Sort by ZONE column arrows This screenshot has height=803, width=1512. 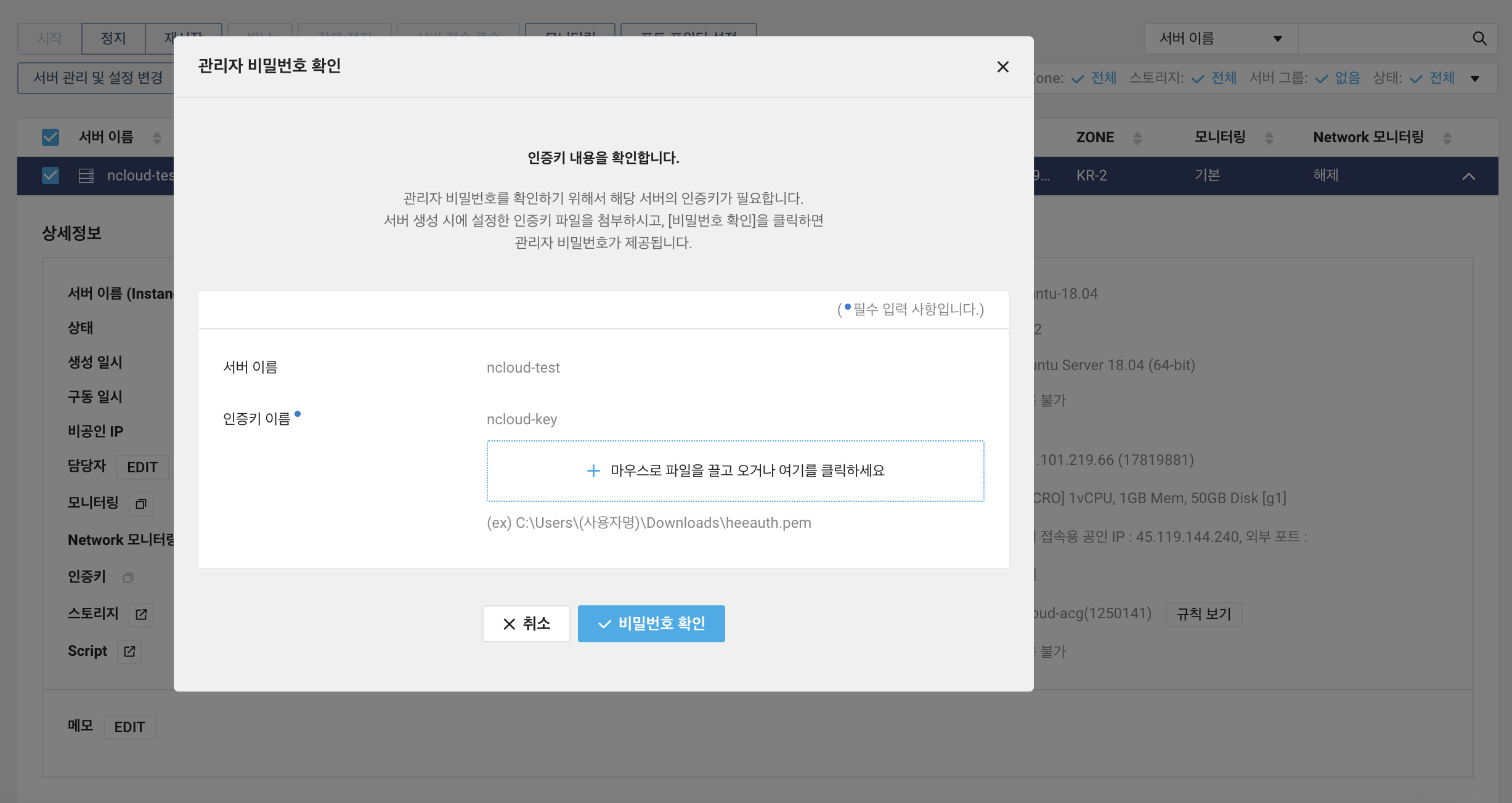(x=1137, y=138)
